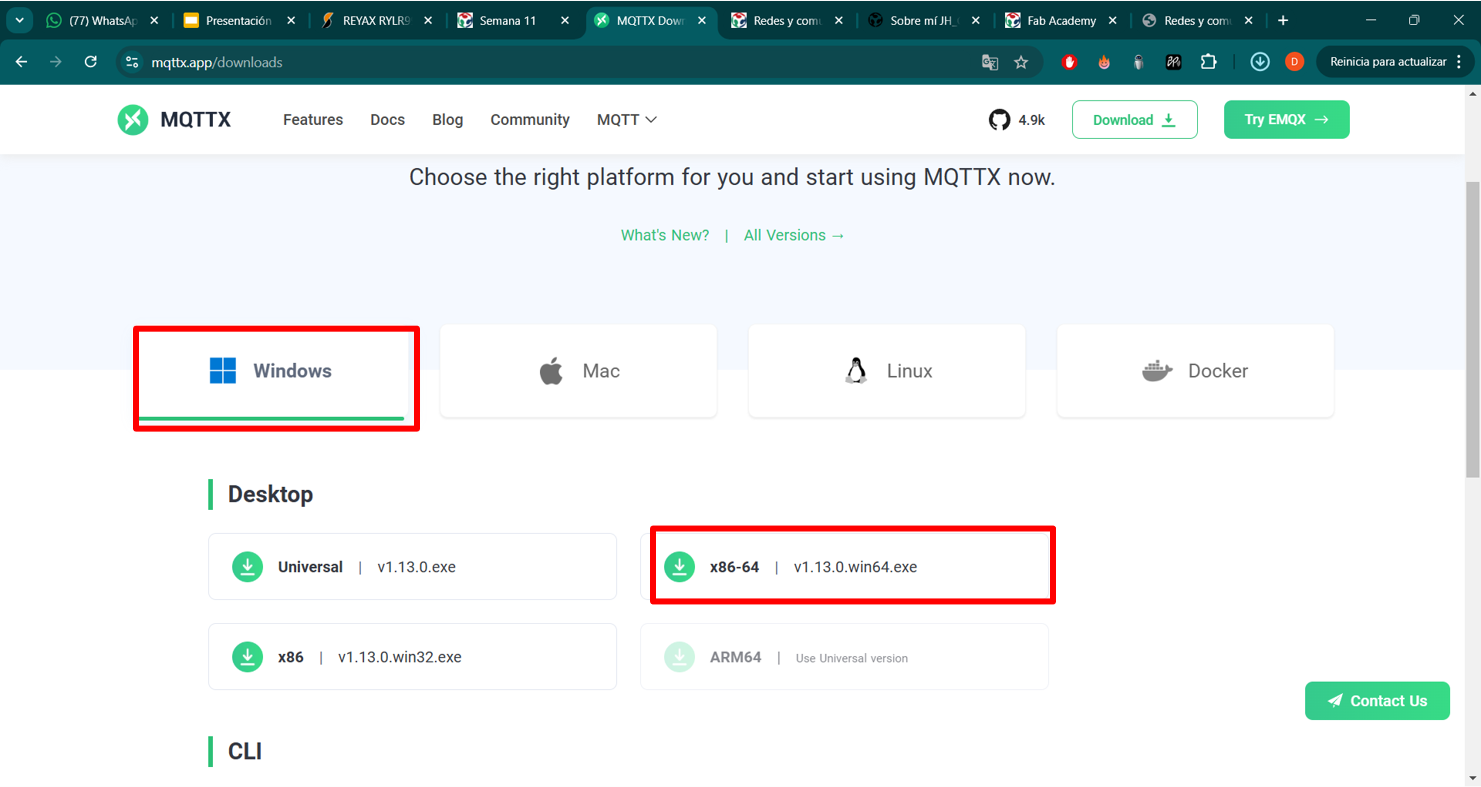Screen dimensions: 1481x787
Task: Open the Extensions puzzle piece menu
Action: [x=1209, y=62]
